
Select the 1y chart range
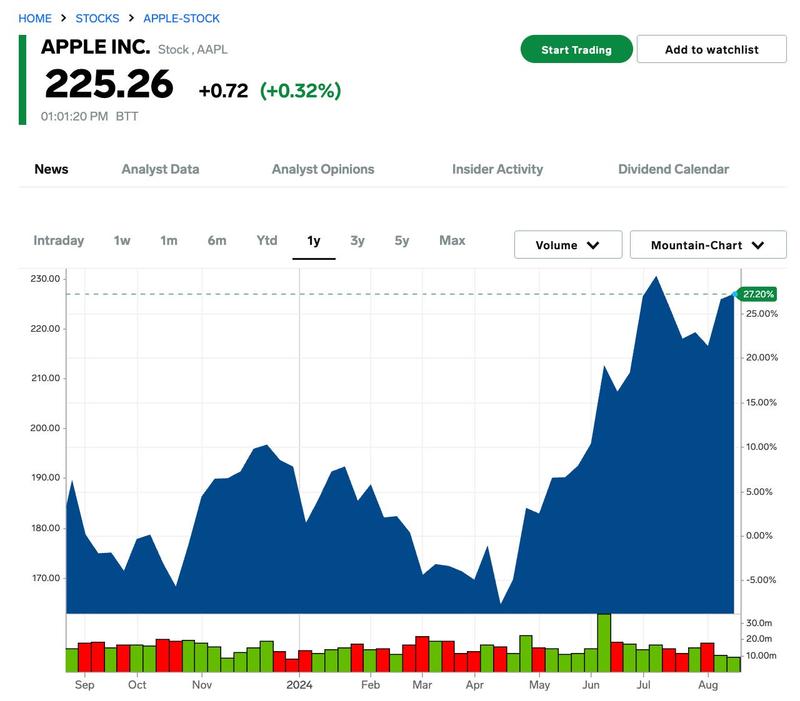pos(314,241)
